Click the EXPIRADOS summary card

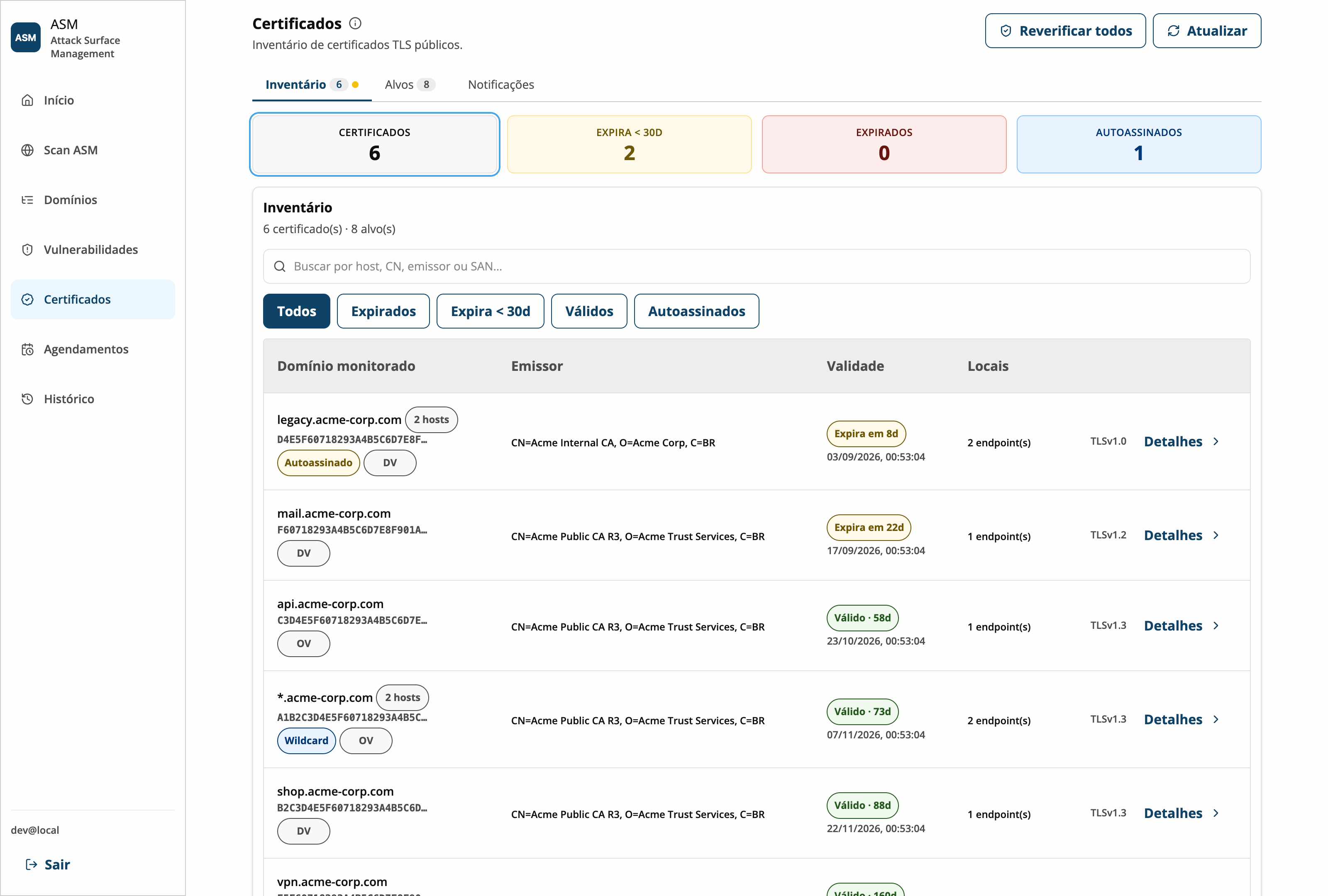(x=884, y=144)
